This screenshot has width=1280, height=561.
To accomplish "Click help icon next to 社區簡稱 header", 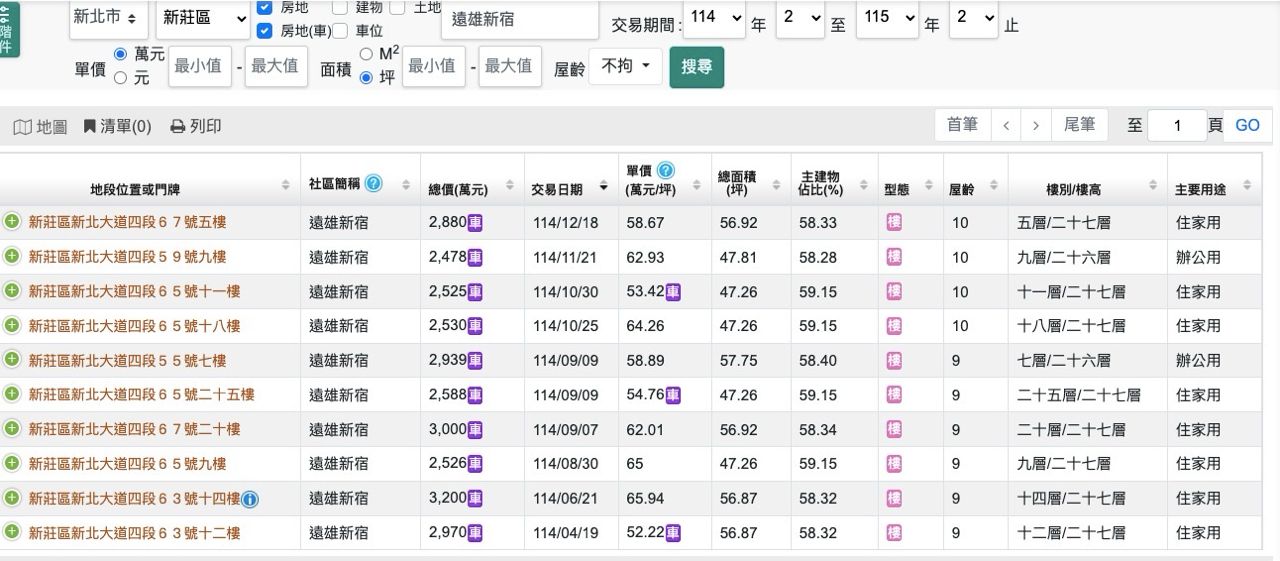I will click(x=373, y=184).
